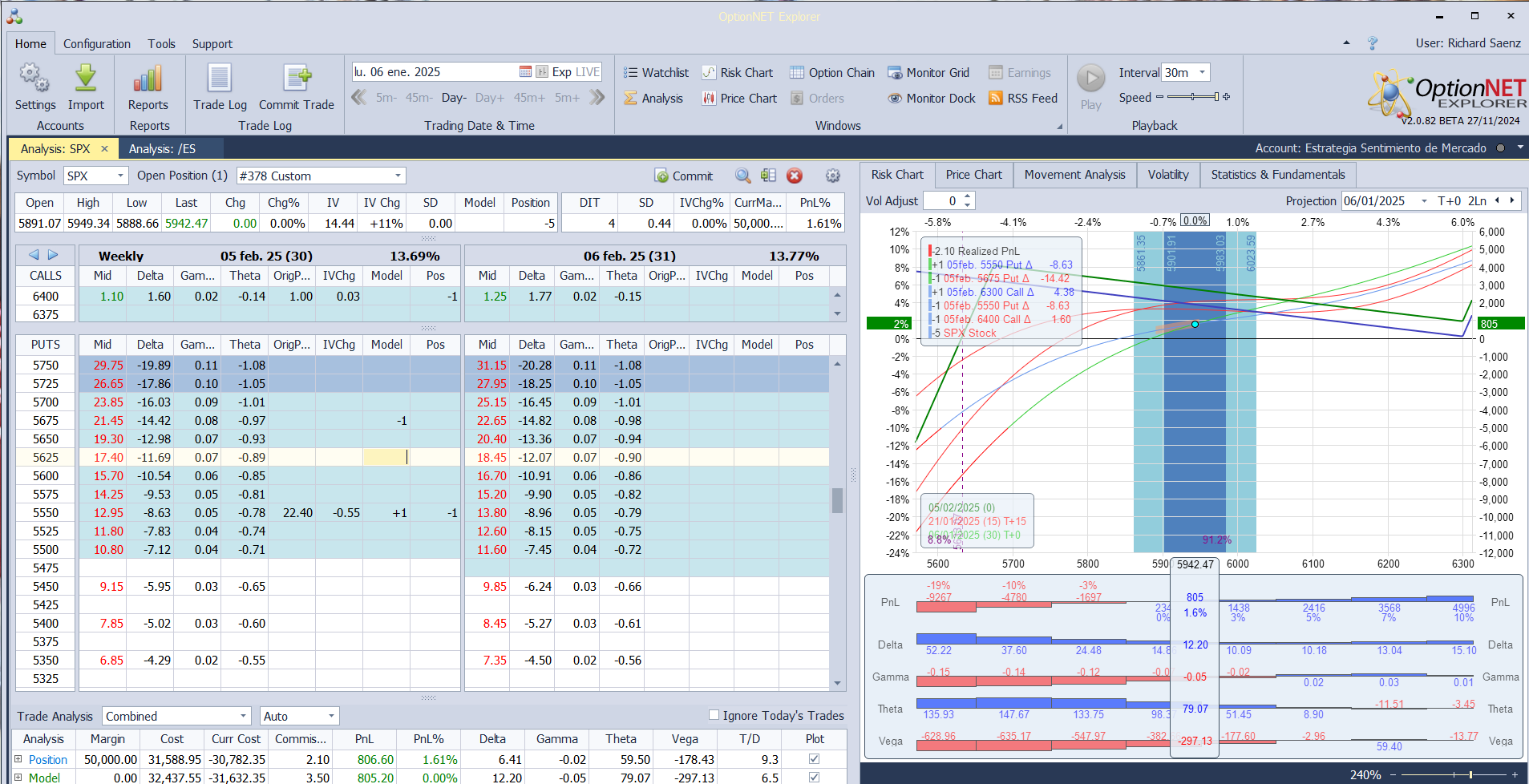1529x784 pixels.
Task: Open the Settings gear icon
Action: [x=34, y=79]
